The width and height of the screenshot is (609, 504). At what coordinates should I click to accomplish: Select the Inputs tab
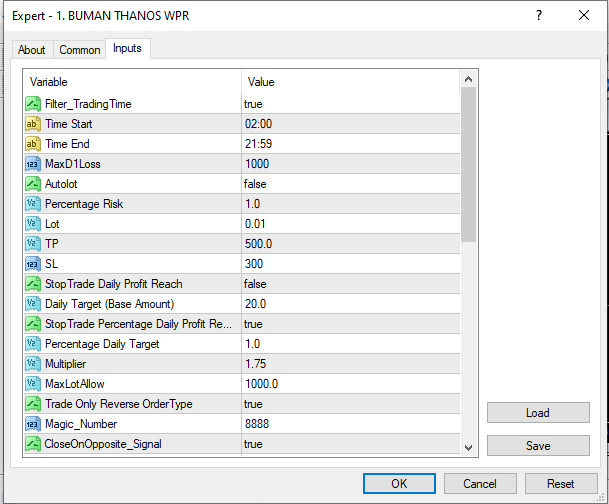click(127, 49)
